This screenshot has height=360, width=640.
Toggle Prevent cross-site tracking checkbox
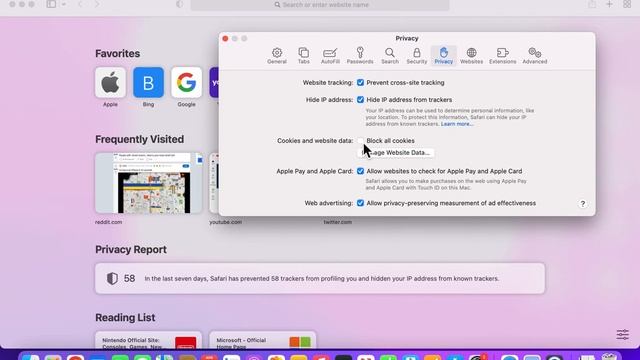pos(360,82)
